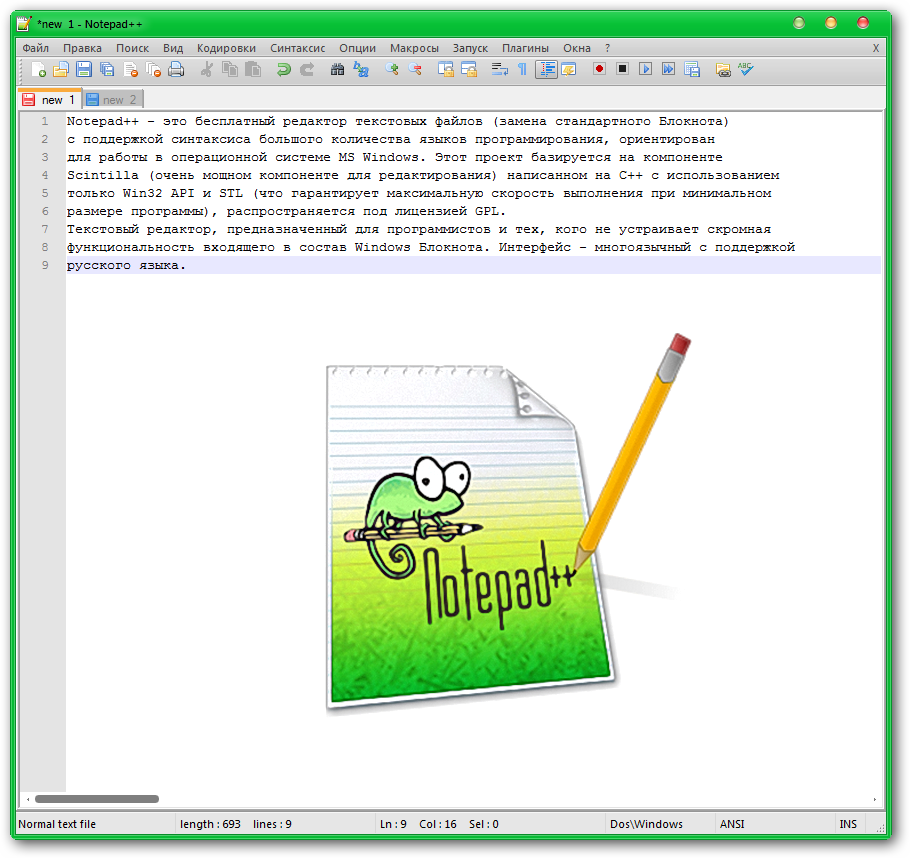Click the folder with printer toolbar icon
The width and height of the screenshot is (910, 858).
(x=723, y=70)
